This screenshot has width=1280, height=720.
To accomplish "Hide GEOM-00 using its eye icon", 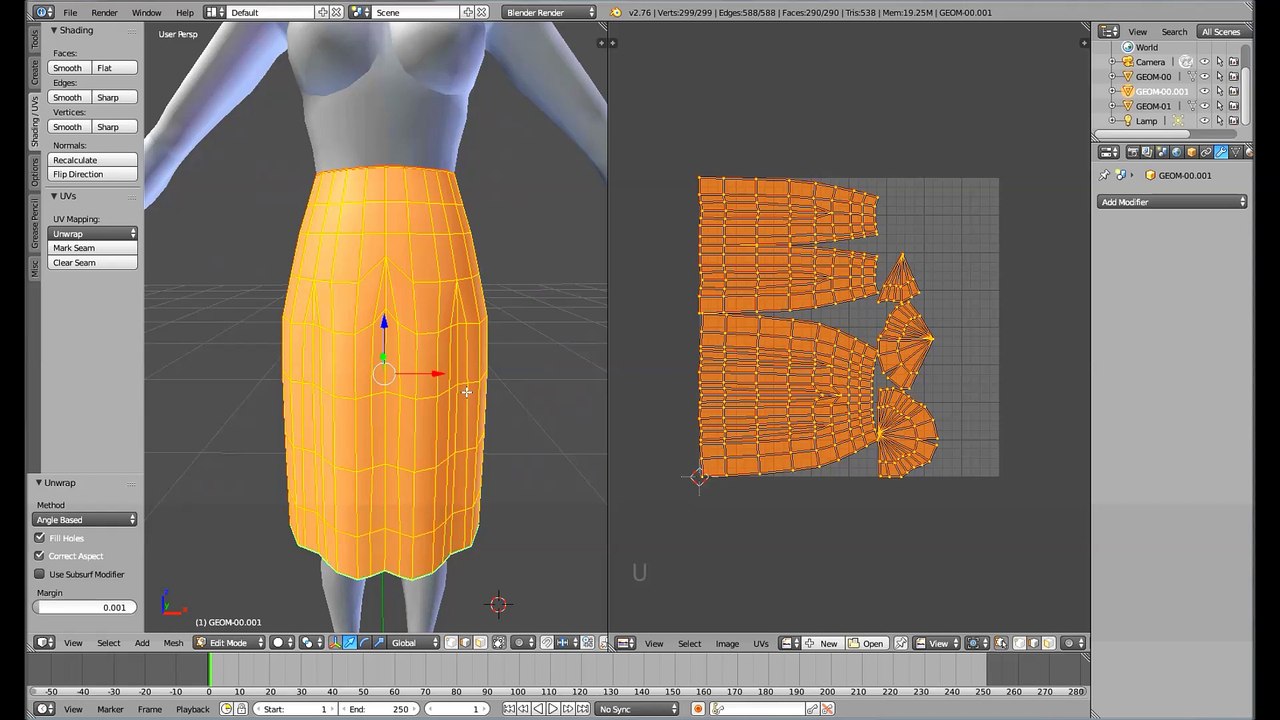I will [1204, 76].
